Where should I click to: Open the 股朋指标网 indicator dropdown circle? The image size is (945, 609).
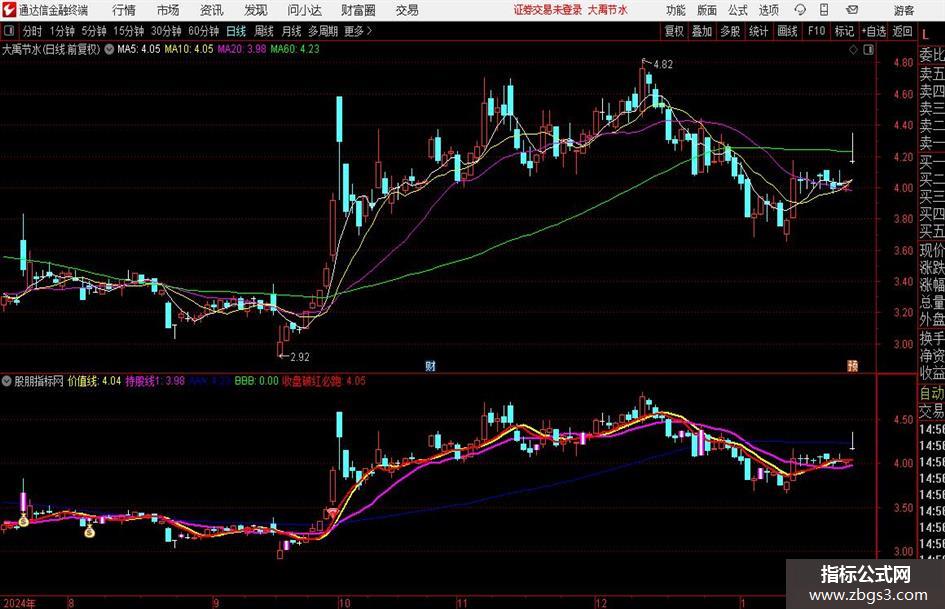pyautogui.click(x=7, y=381)
